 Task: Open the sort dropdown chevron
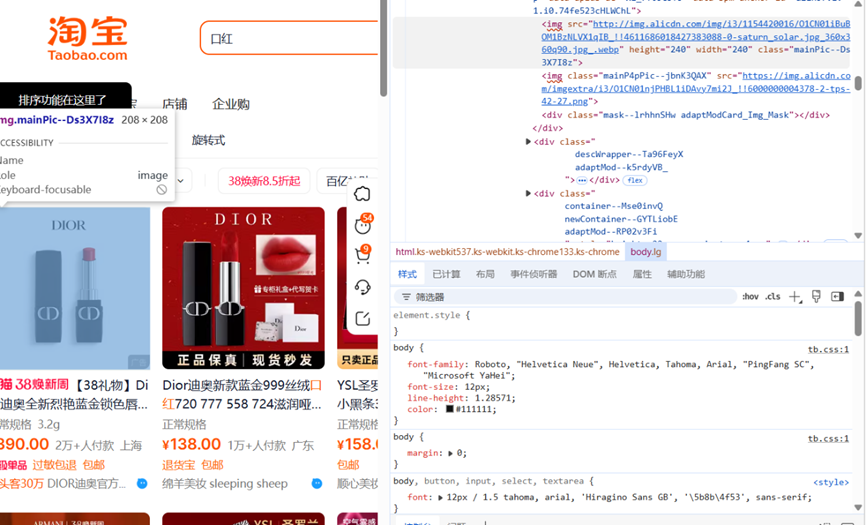pos(181,181)
